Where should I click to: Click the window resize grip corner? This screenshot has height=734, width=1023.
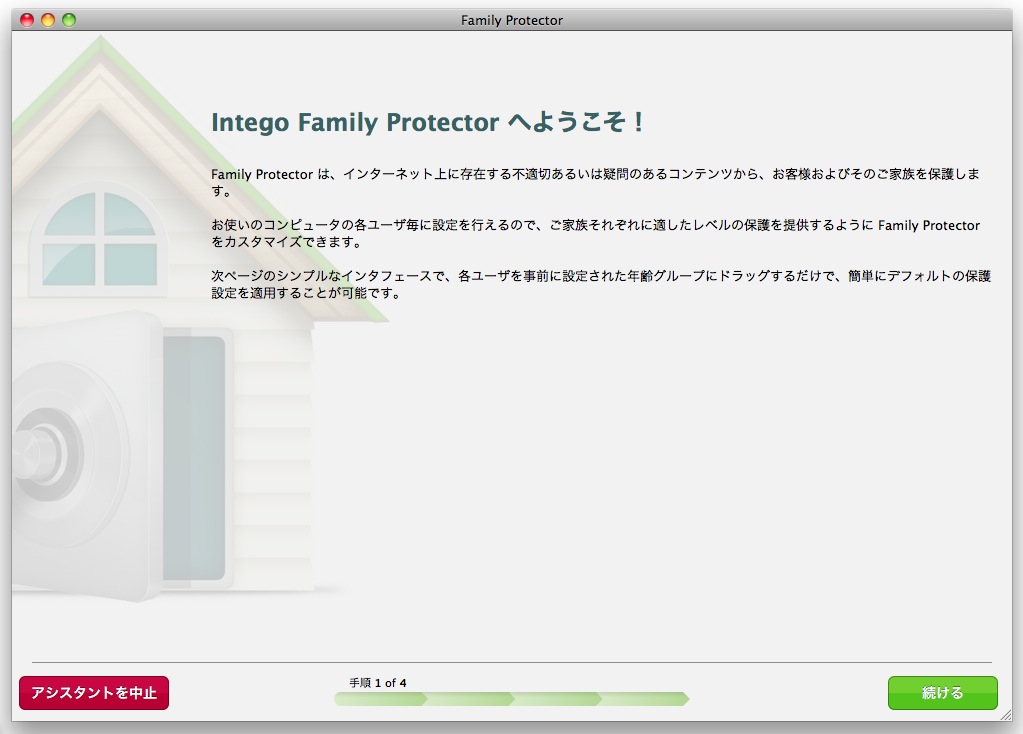(1006, 715)
